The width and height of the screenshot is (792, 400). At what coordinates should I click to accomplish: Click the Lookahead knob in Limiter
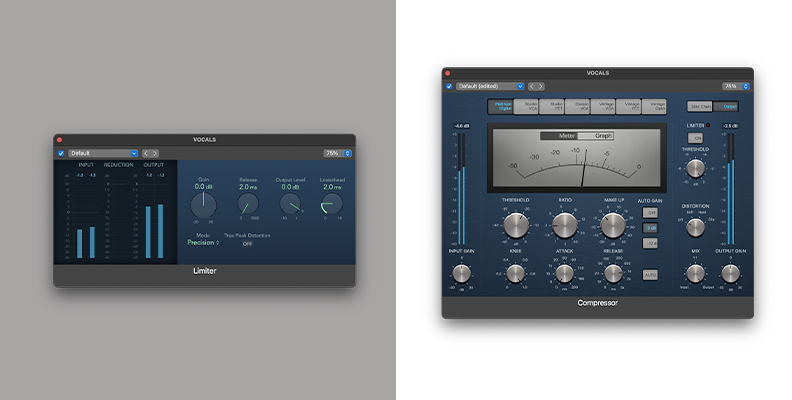pyautogui.click(x=332, y=204)
